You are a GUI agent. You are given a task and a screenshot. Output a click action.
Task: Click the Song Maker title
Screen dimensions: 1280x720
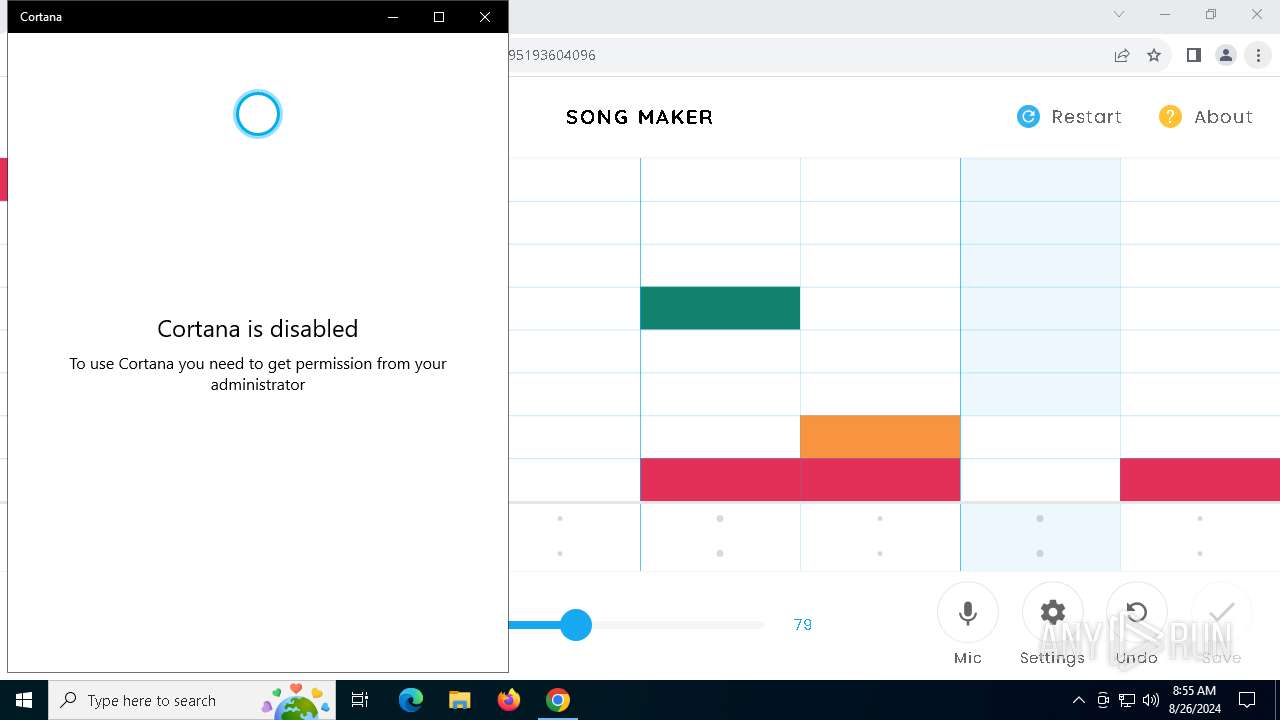[640, 117]
